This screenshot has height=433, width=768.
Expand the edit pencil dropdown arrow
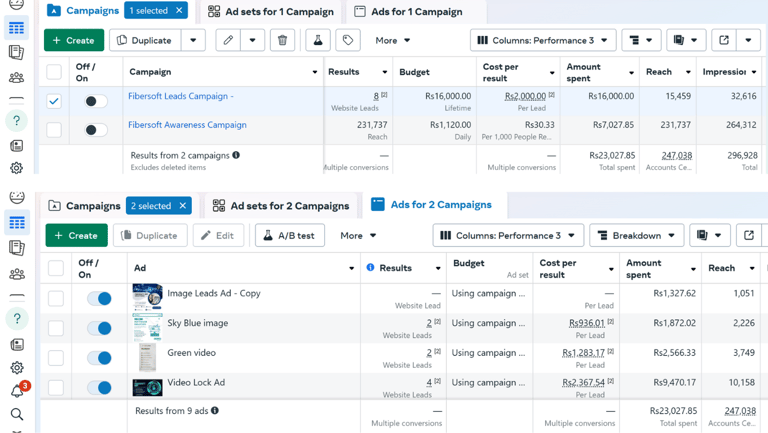click(x=252, y=40)
